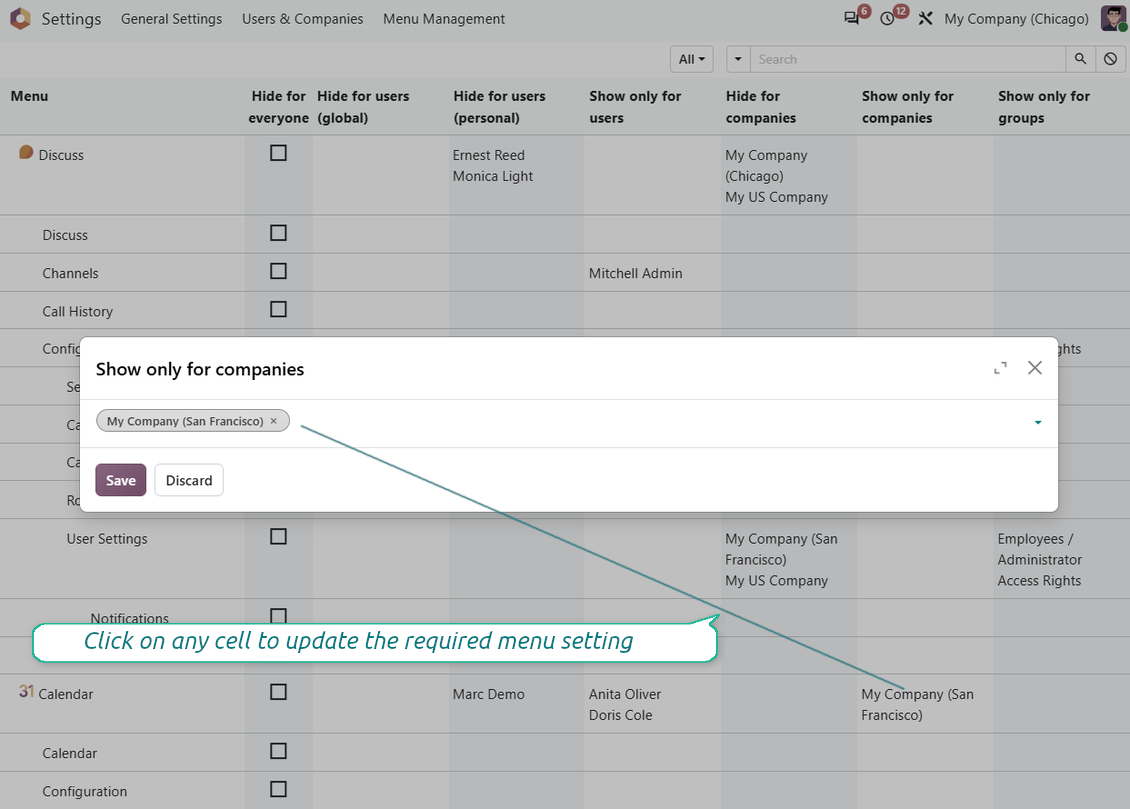The width and height of the screenshot is (1130, 809).
Task: Click the Settings app title
Action: tap(71, 19)
